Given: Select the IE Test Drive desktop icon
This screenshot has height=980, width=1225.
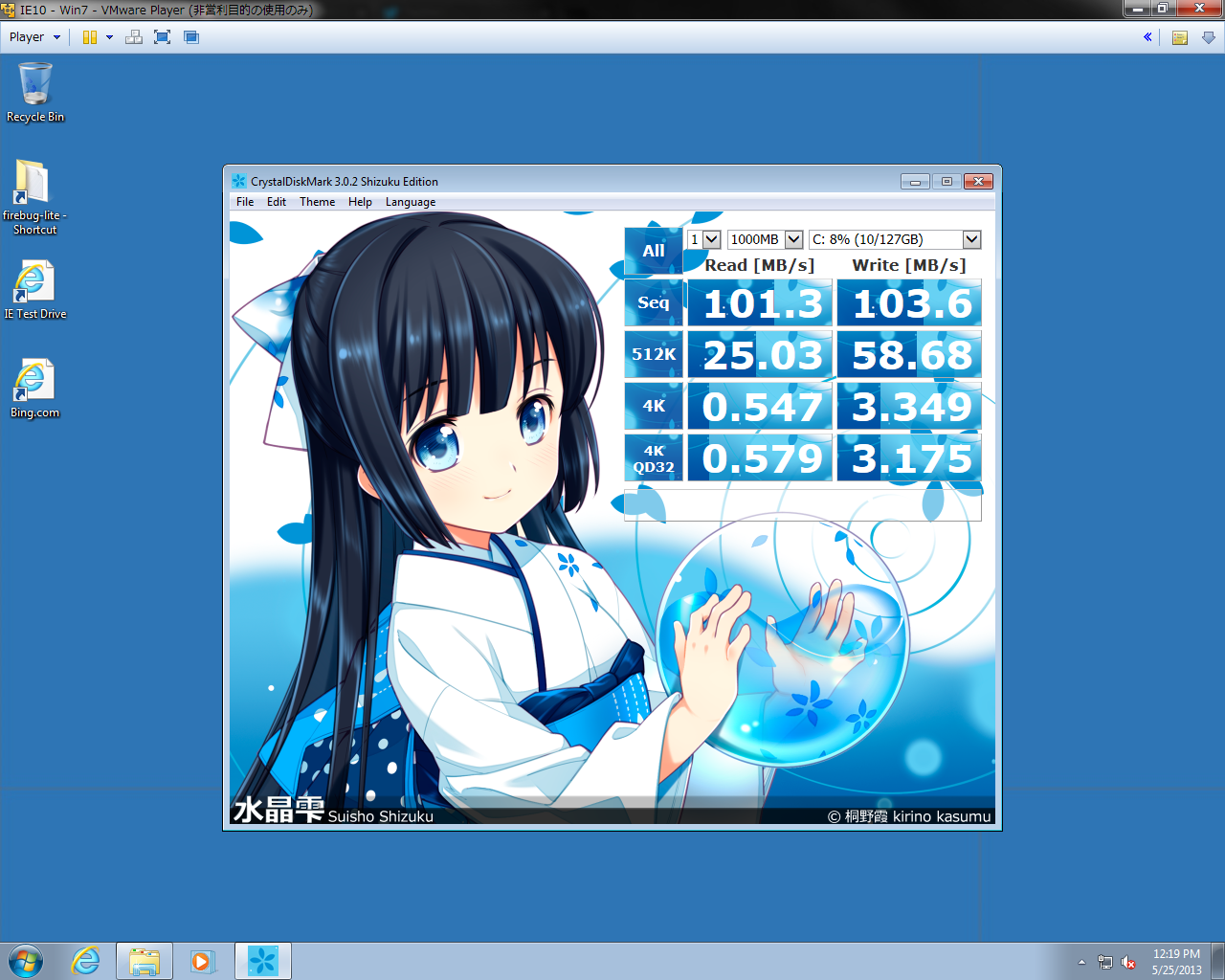Looking at the screenshot, I should coord(35,290).
